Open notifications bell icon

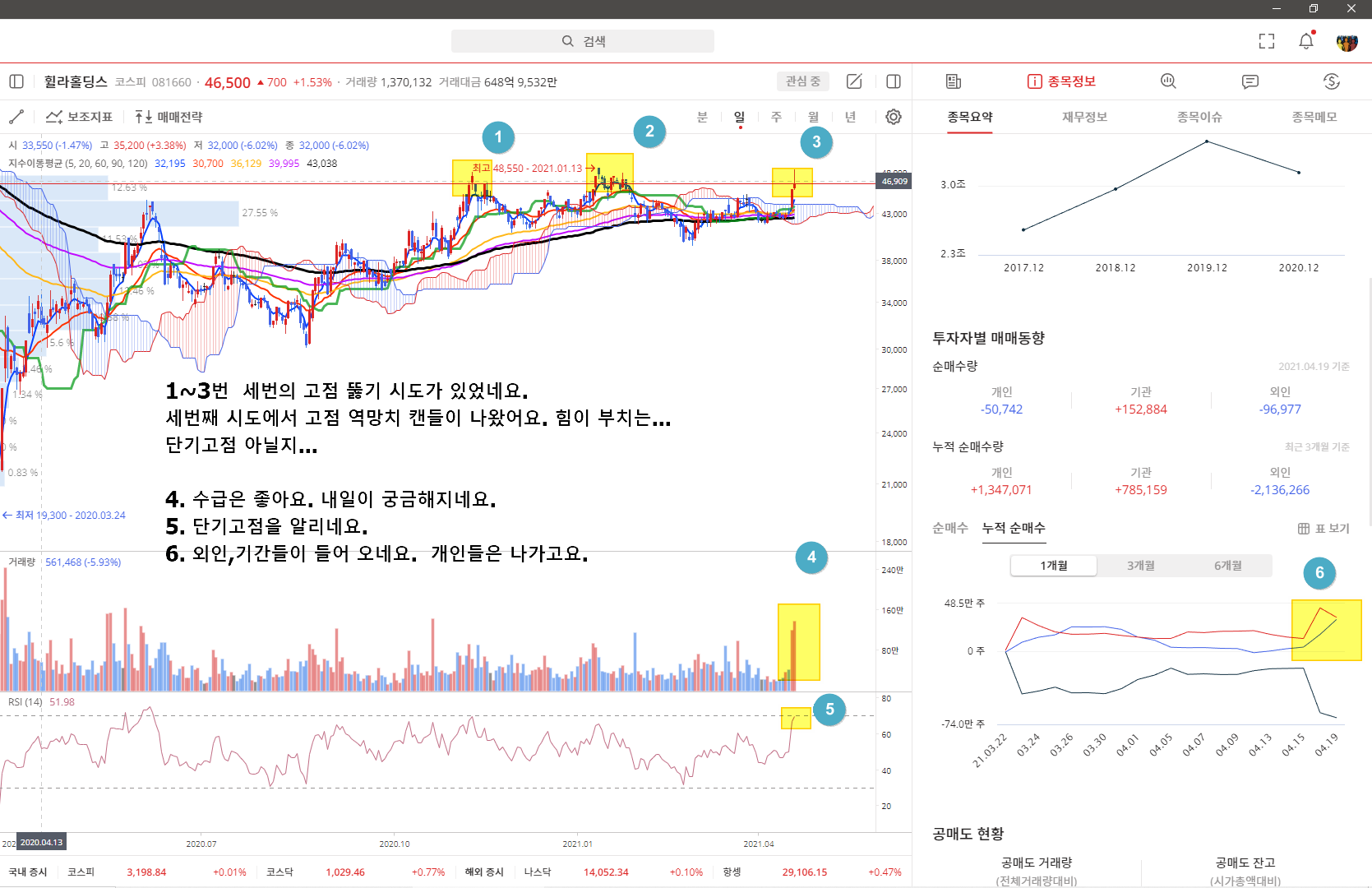point(1306,41)
